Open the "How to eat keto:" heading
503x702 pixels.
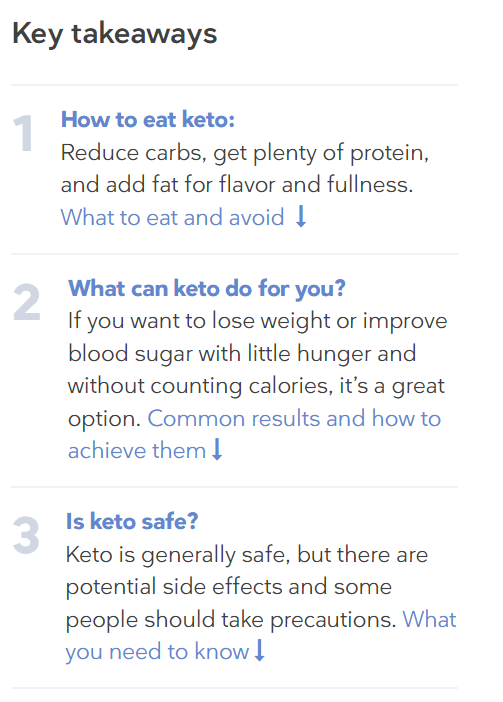148,120
